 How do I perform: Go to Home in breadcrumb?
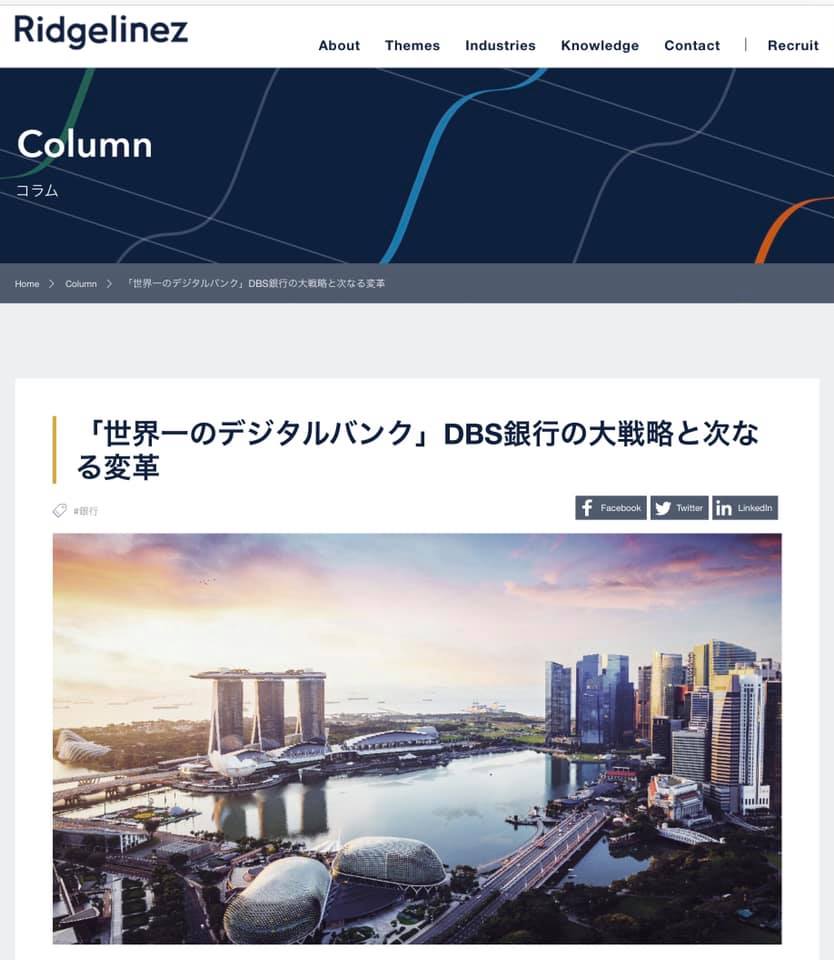point(27,283)
